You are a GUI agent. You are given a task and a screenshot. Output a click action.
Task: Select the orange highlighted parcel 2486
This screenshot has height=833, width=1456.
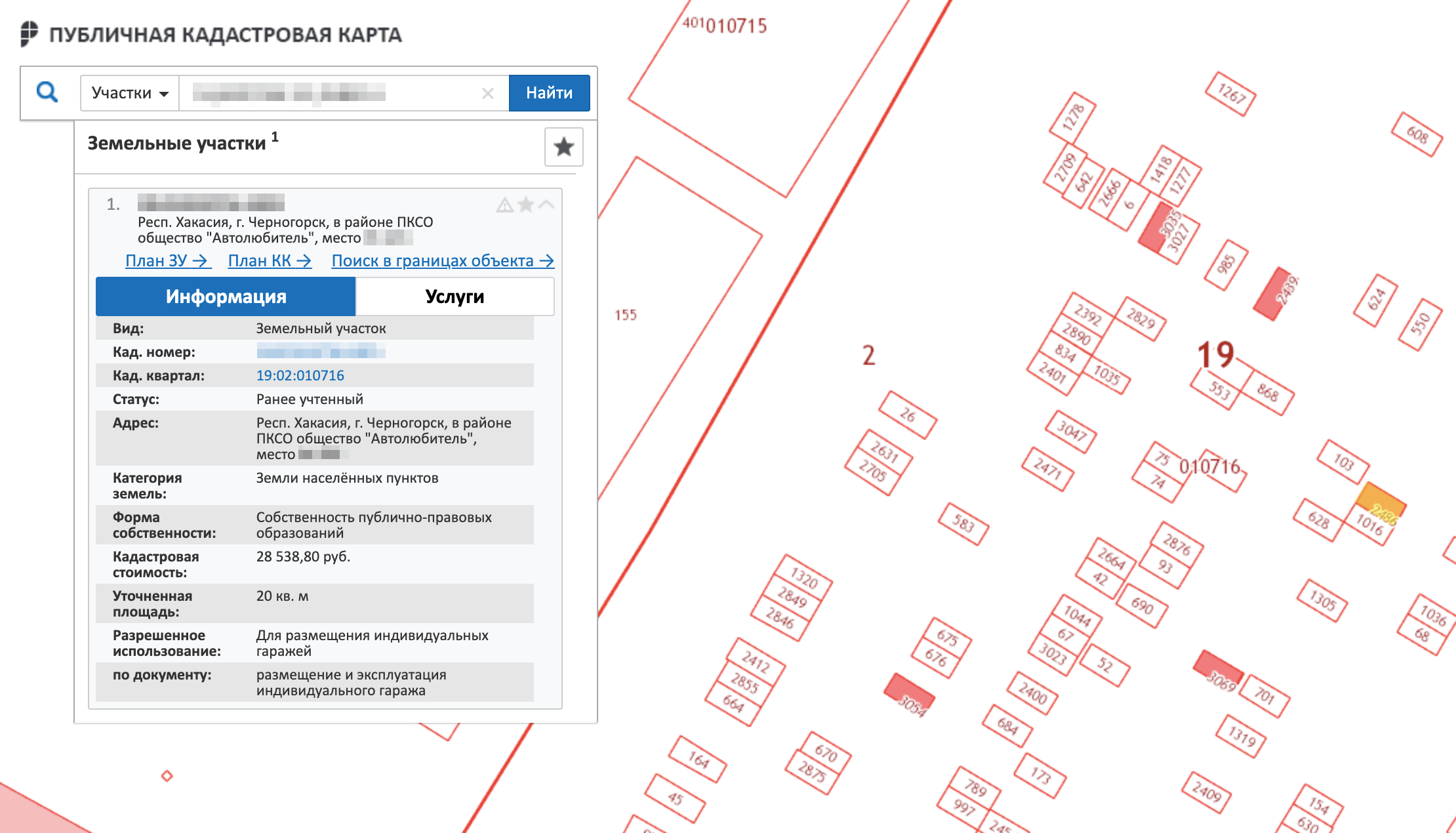pos(1380,499)
